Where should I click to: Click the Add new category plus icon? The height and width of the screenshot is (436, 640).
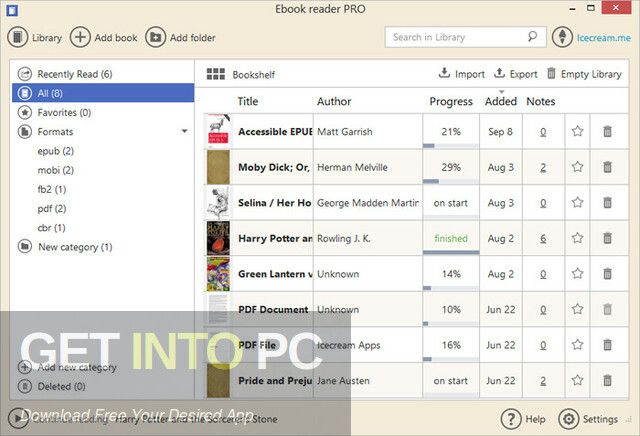tap(24, 367)
